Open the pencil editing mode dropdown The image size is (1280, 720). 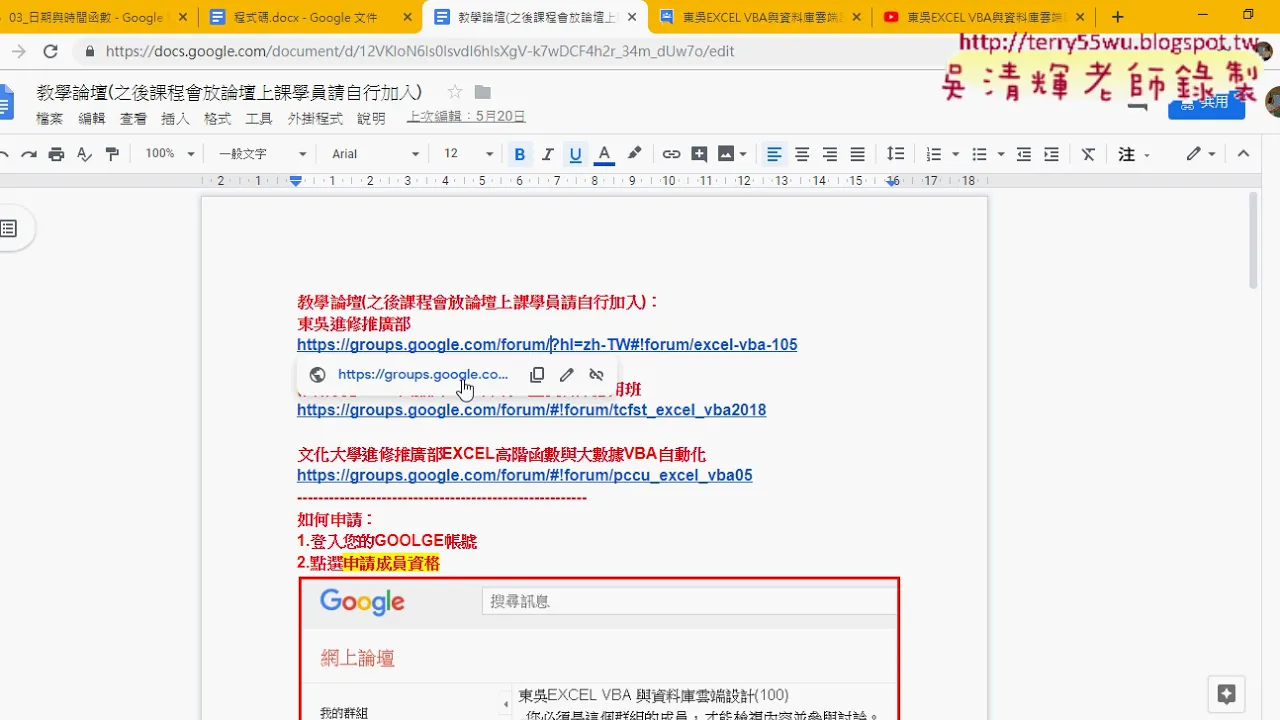pyautogui.click(x=1201, y=154)
